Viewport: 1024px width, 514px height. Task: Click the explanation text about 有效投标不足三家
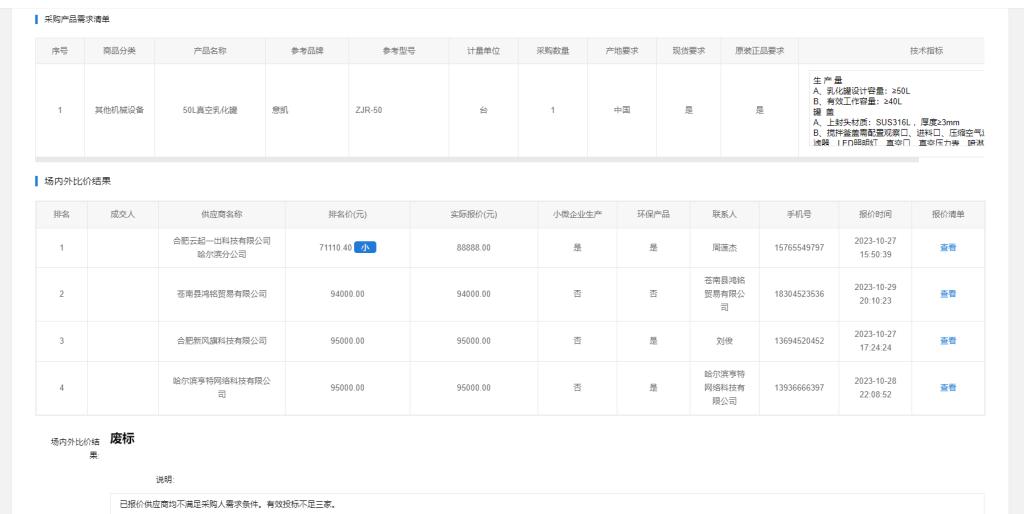tap(229, 503)
